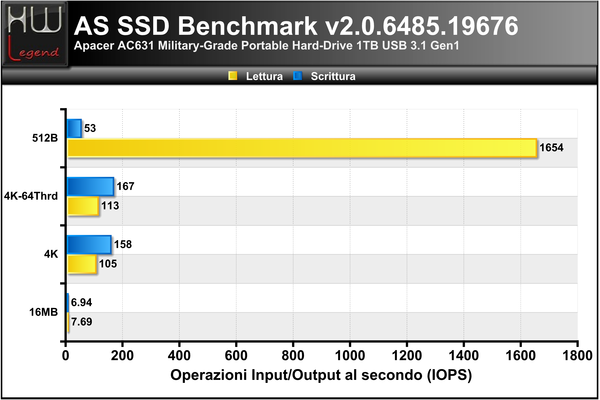This screenshot has height=400, width=600.
Task: Click the 16MB blue write bar
Action: (x=68, y=302)
